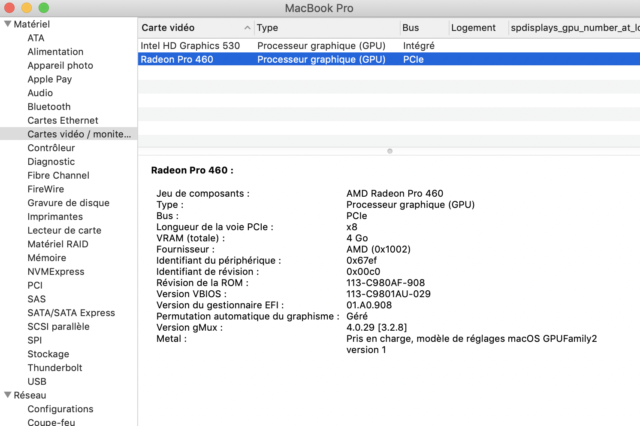The width and height of the screenshot is (640, 426).
Task: Click the revision identifier 0x00c0
Action: point(363,272)
